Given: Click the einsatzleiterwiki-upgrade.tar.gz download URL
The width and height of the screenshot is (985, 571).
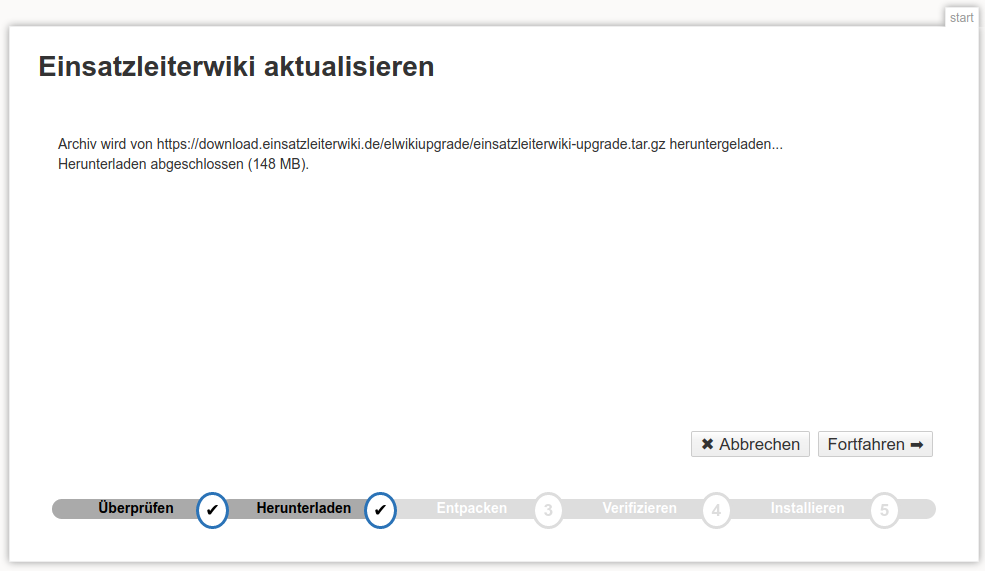Looking at the screenshot, I should (411, 144).
